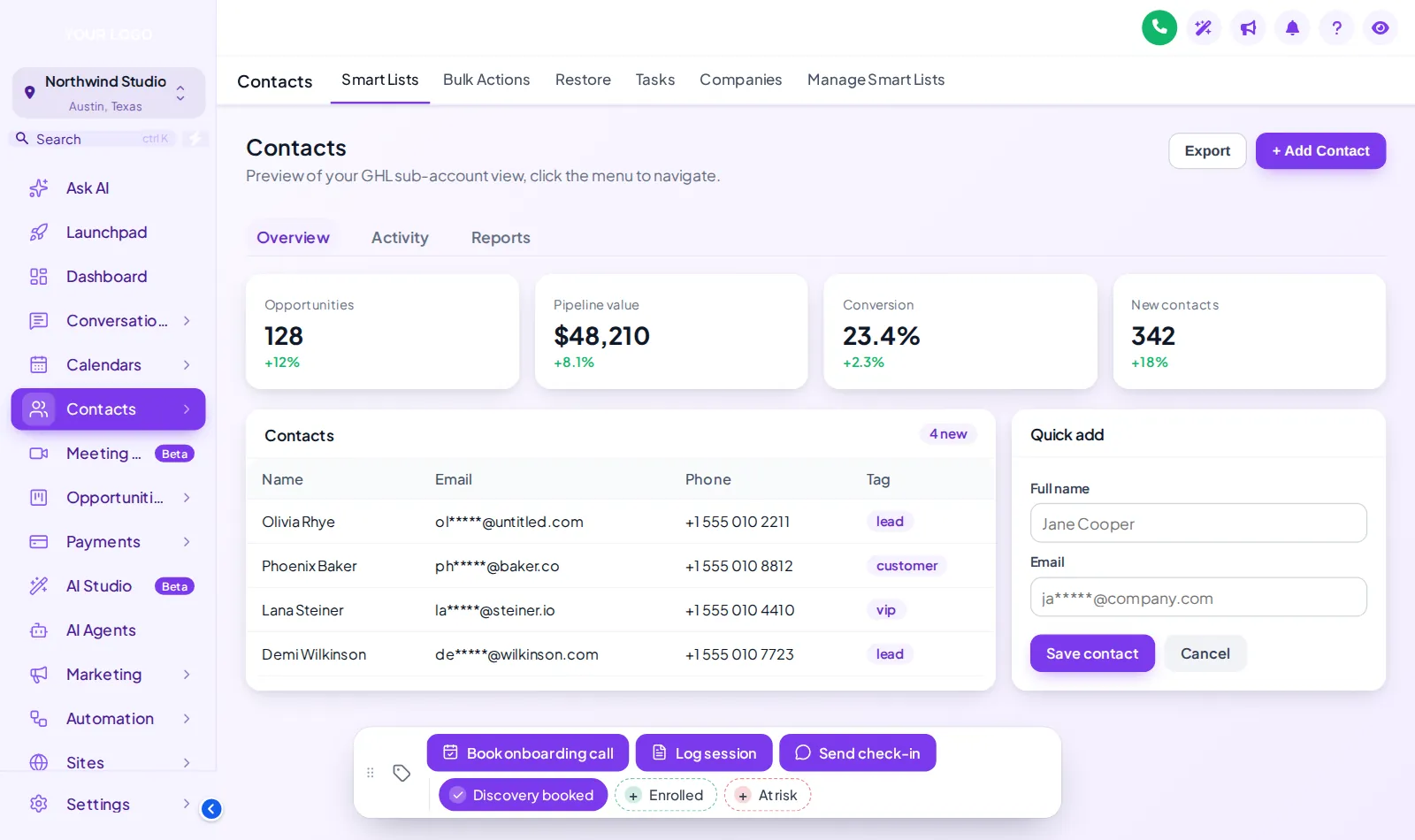1415x840 pixels.
Task: Click the lightning bolt quick actions icon
Action: pyautogui.click(x=195, y=139)
